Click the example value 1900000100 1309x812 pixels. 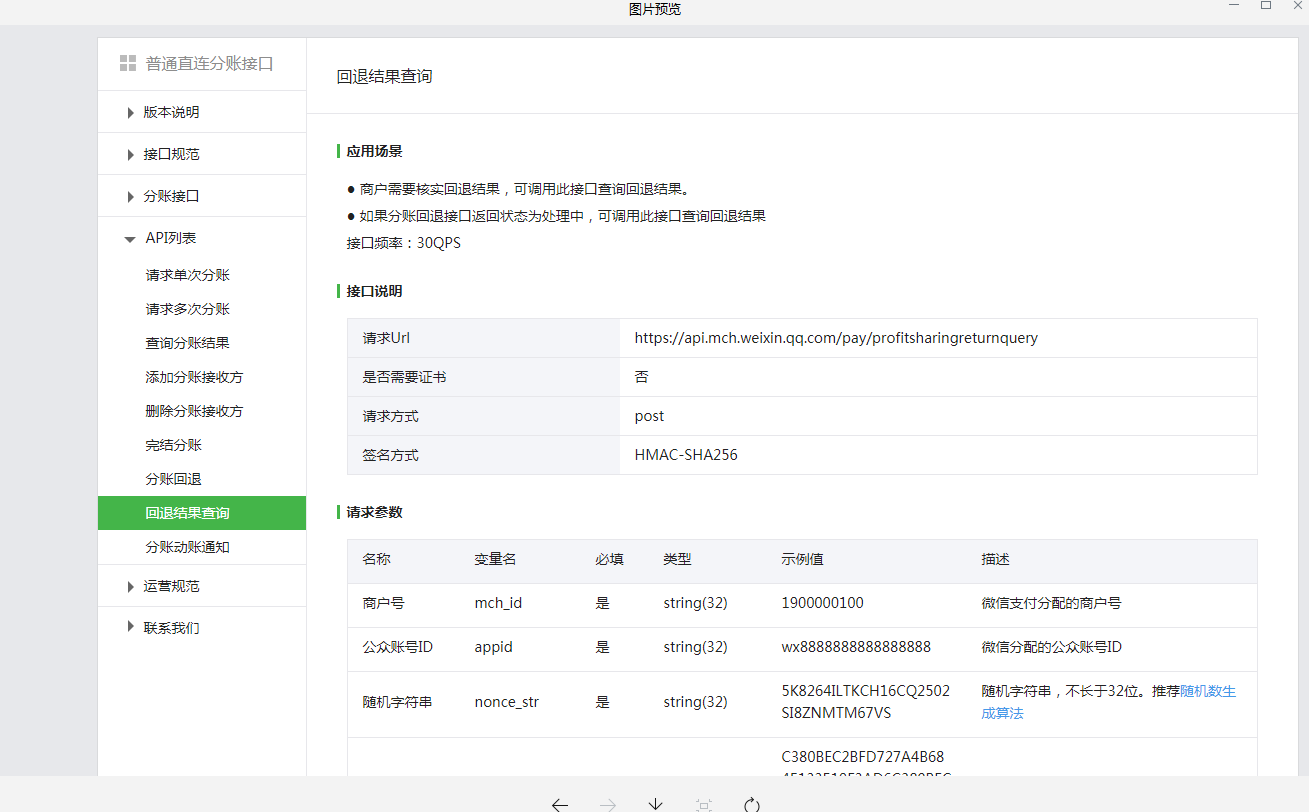(x=822, y=604)
